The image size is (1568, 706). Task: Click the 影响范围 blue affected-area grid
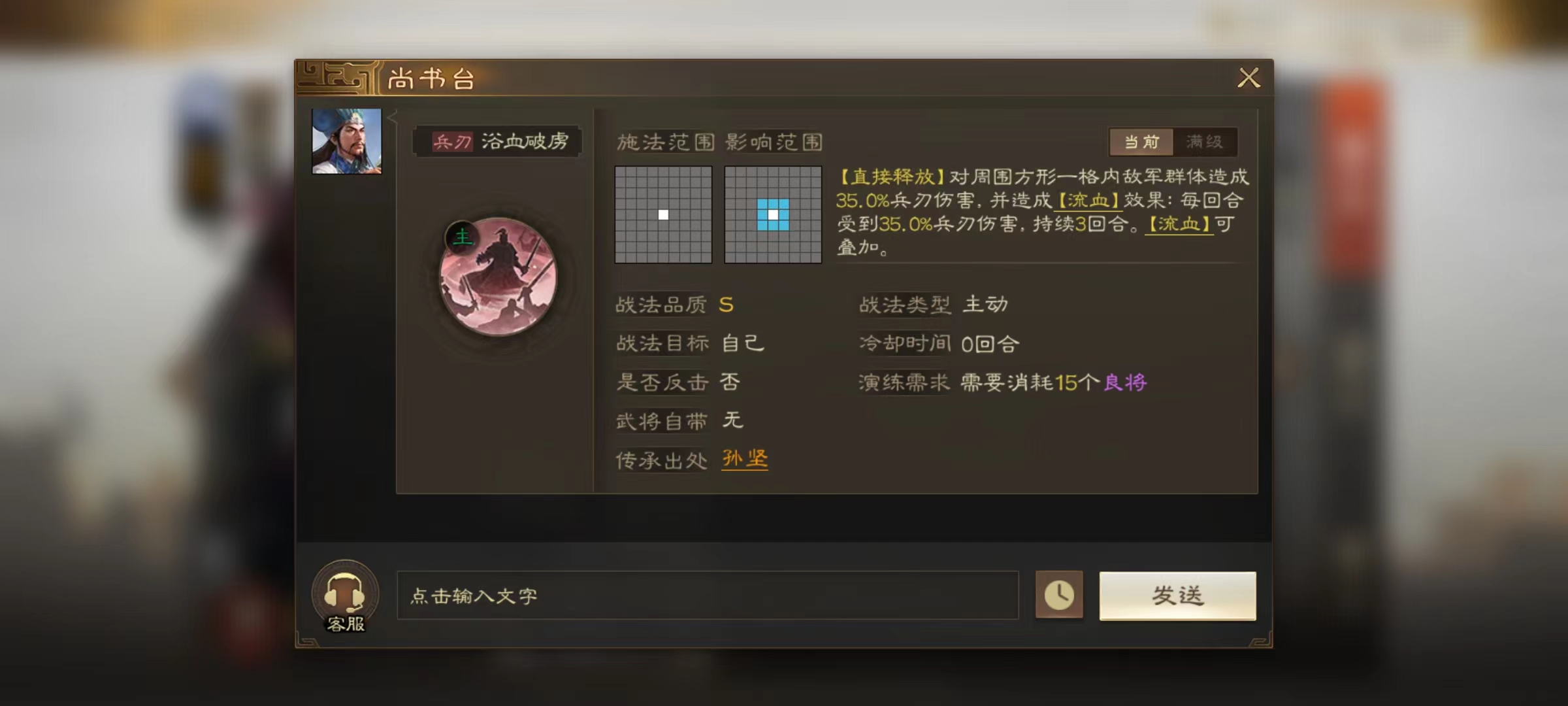pyautogui.click(x=773, y=214)
